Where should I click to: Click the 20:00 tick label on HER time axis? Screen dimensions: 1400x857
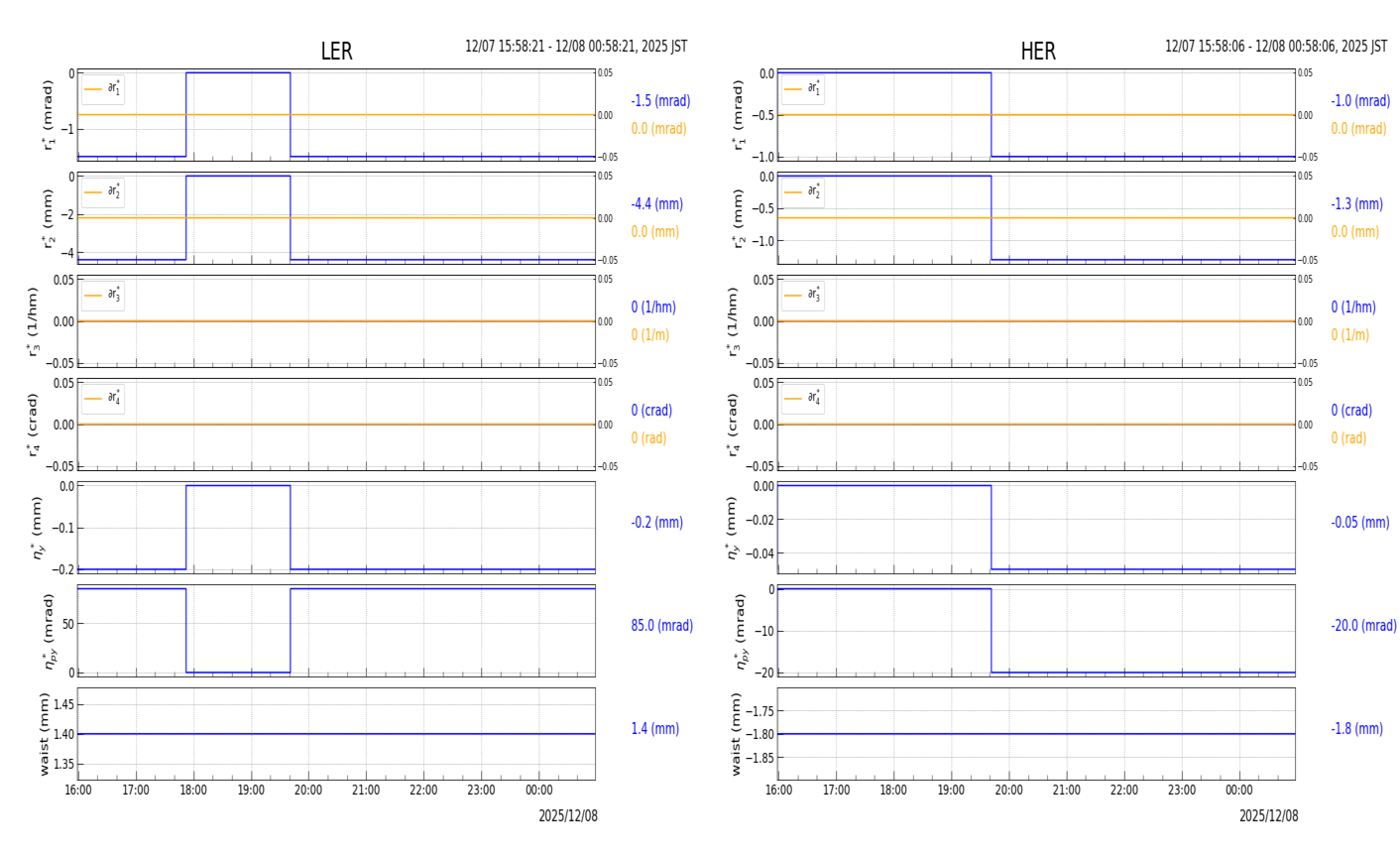pyautogui.click(x=1008, y=791)
